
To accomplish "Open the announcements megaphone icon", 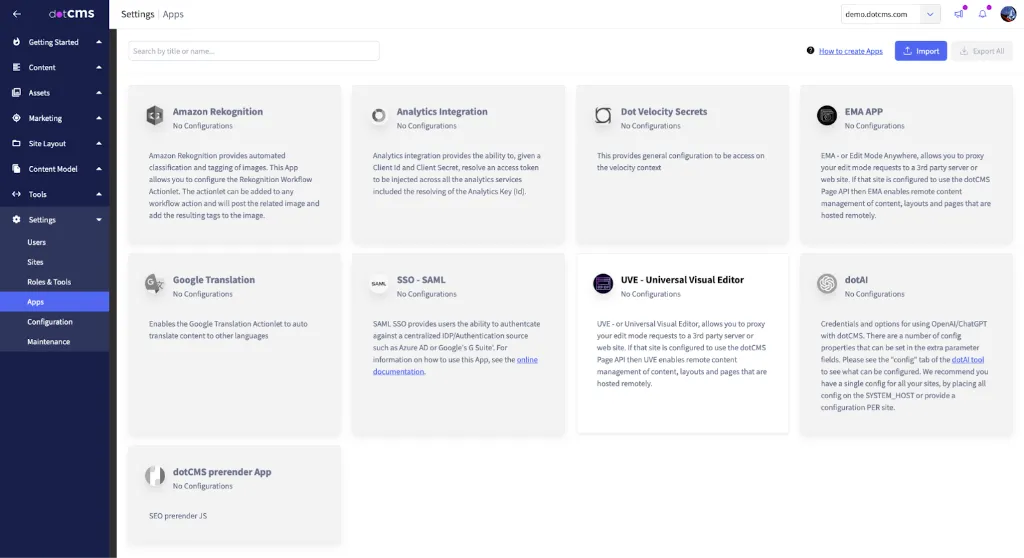I will tap(959, 14).
